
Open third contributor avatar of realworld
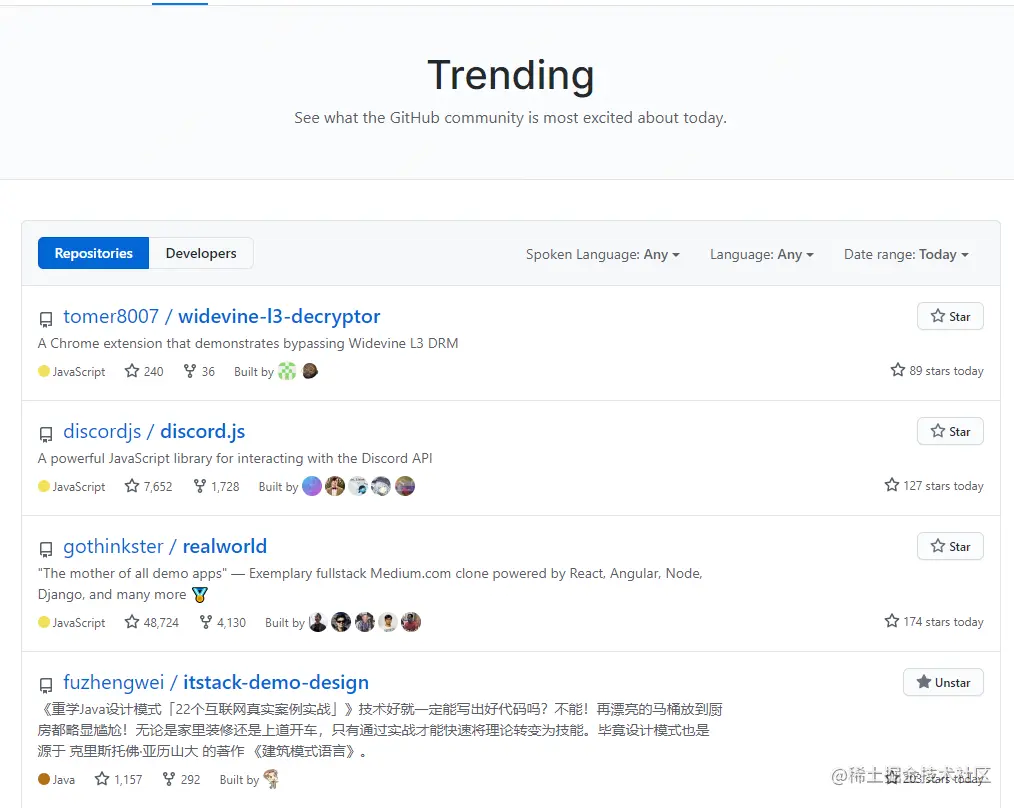tap(365, 622)
